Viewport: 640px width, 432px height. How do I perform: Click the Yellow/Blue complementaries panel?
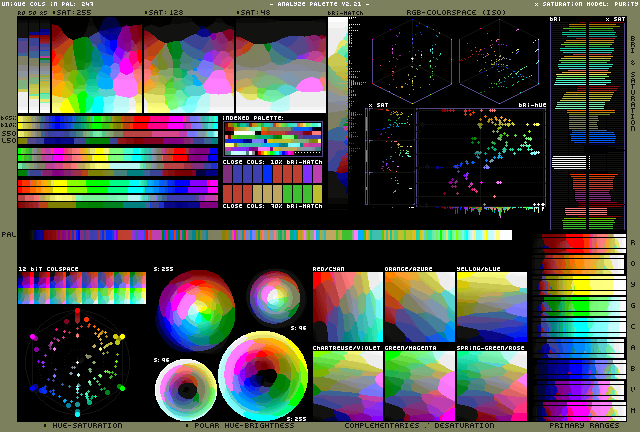(491, 308)
